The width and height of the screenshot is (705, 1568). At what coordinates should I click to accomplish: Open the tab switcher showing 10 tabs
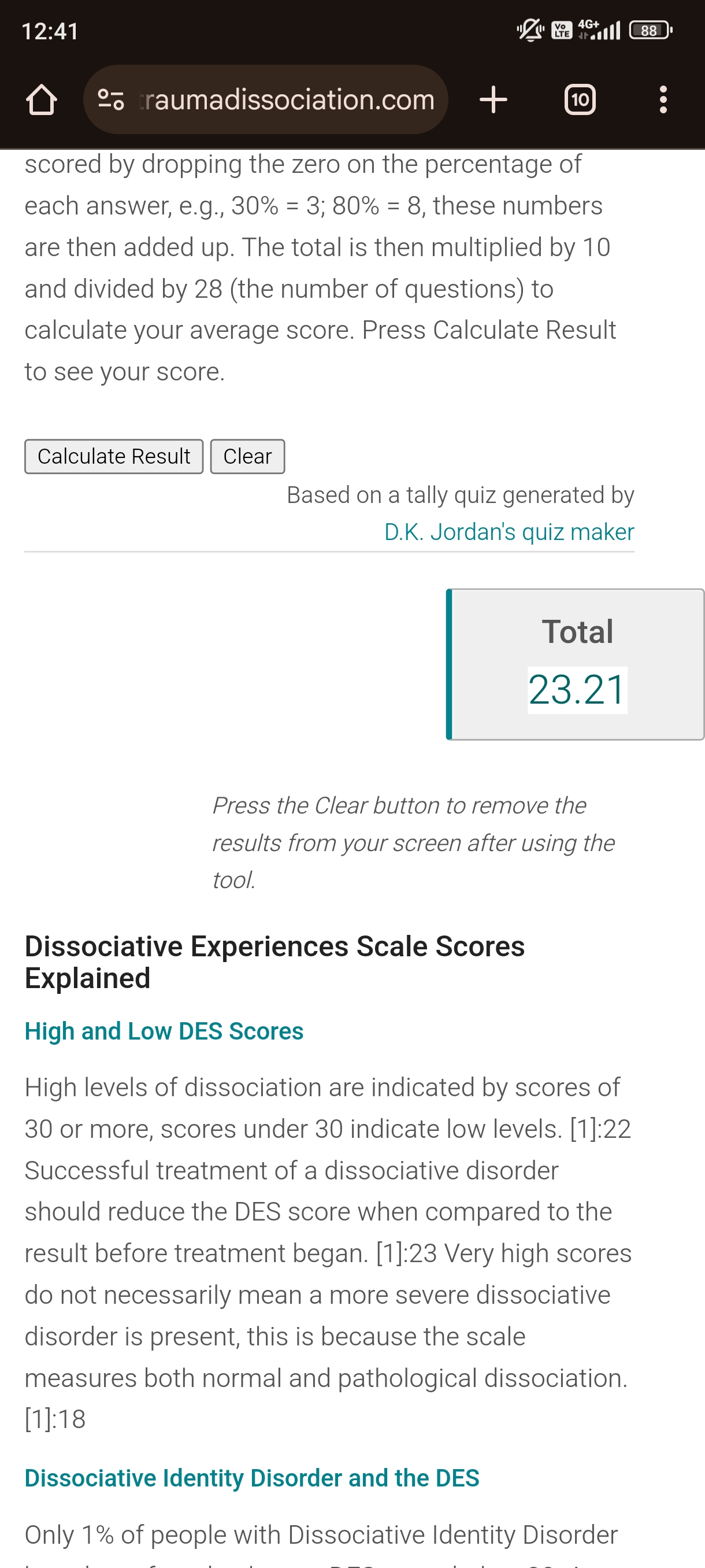tap(580, 100)
